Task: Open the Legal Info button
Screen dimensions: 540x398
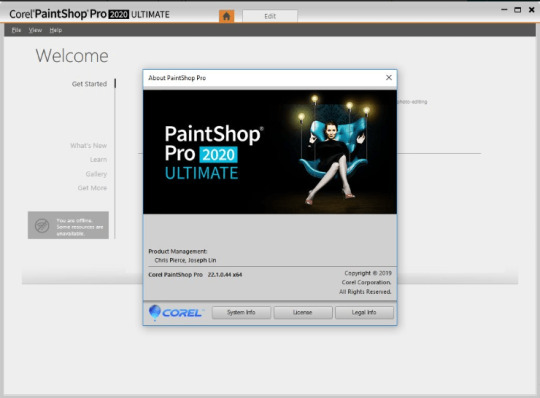Action: coord(364,312)
